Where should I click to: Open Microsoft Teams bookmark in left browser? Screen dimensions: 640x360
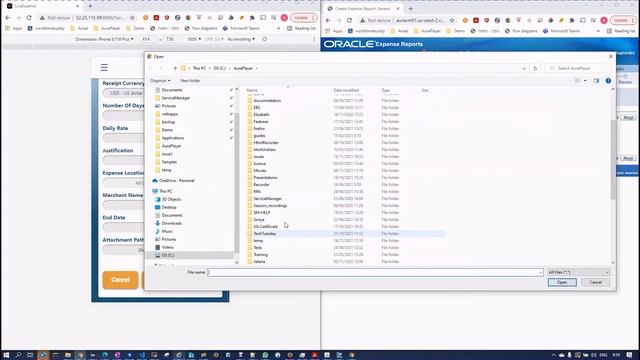[x=241, y=29]
